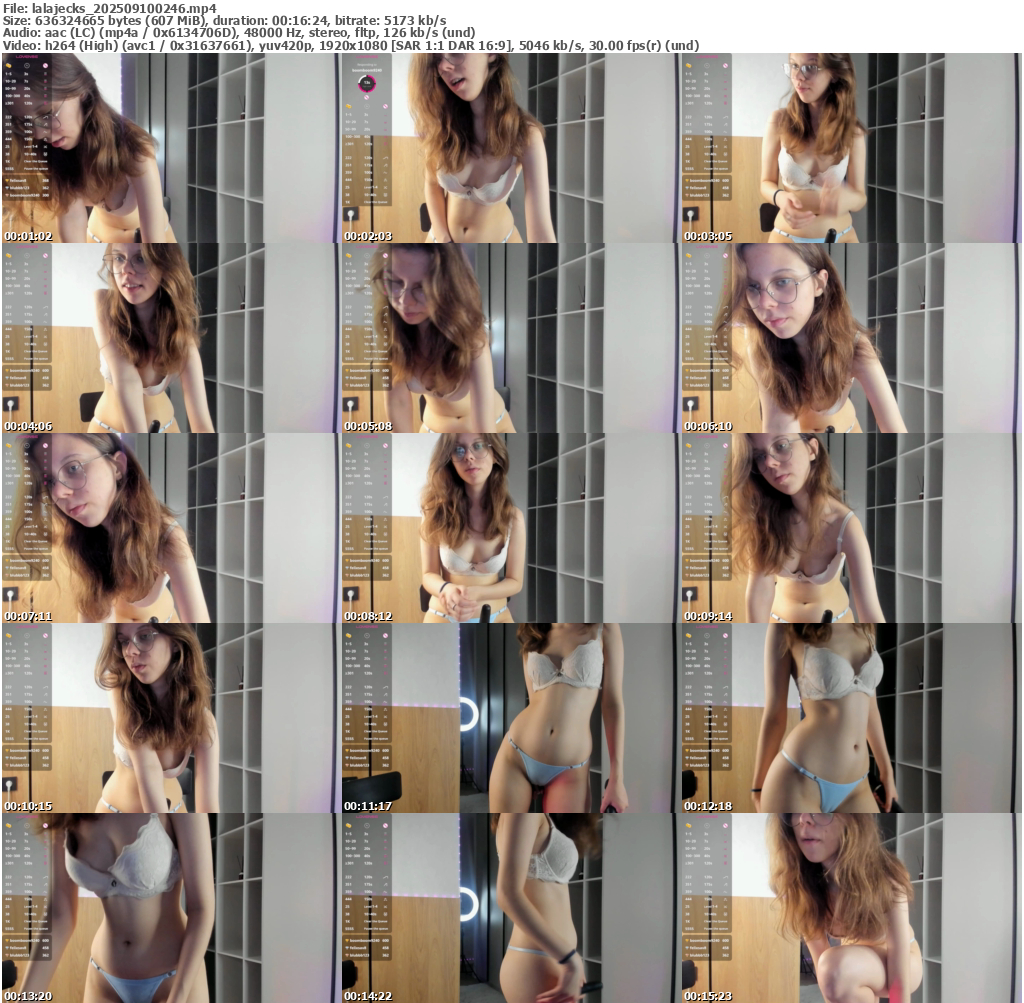Open the thumbnail timestamped 00:01:02
Viewport: 1024px width, 1003px height.
pos(171,148)
